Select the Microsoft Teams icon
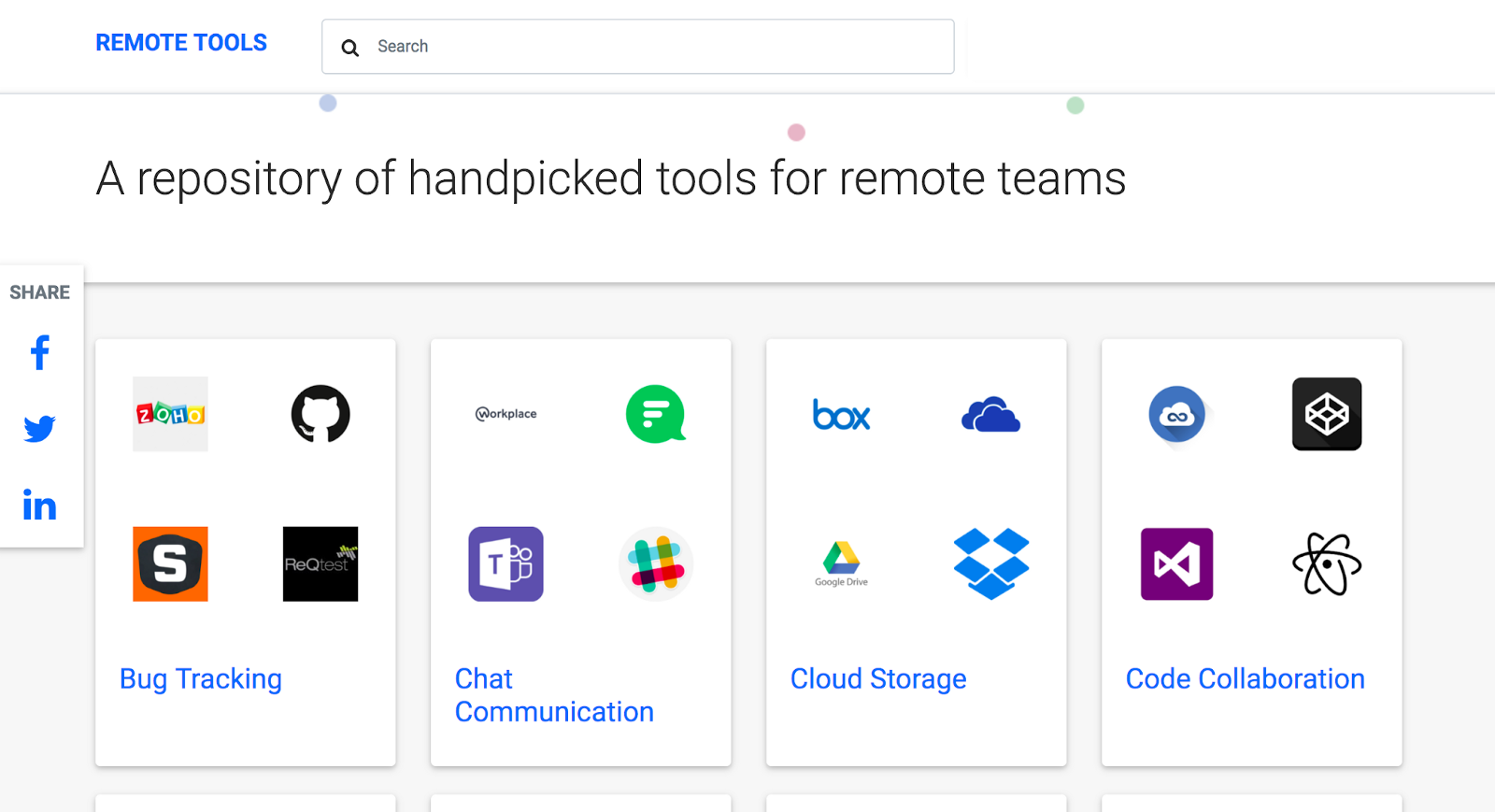1495x812 pixels. click(505, 563)
